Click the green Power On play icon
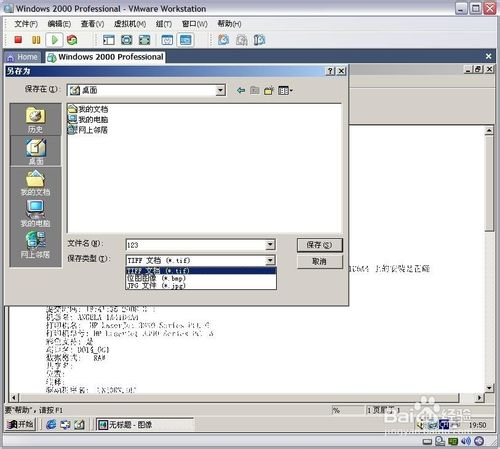 (54, 40)
